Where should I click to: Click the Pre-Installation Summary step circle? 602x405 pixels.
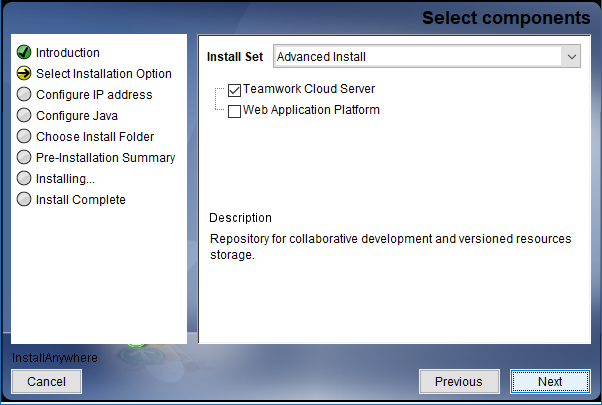click(x=24, y=157)
